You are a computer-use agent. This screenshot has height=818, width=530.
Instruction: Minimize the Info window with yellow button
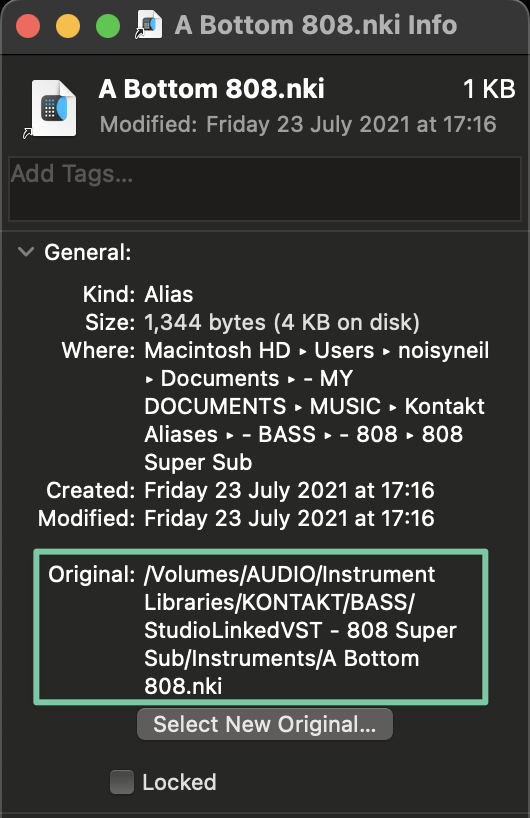pyautogui.click(x=68, y=26)
